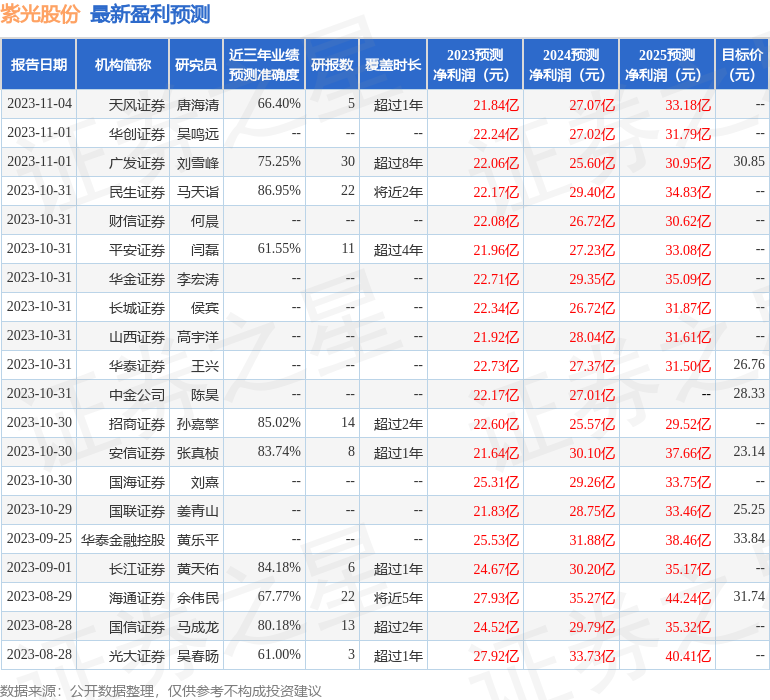Screen dimensions: 770x700
Task: Click the 覆盖时长 column header
Action: pos(393,65)
